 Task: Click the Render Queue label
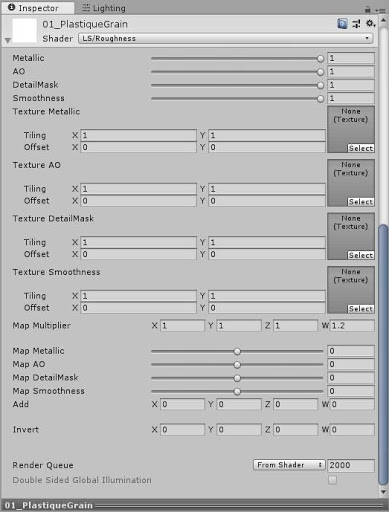click(x=43, y=465)
